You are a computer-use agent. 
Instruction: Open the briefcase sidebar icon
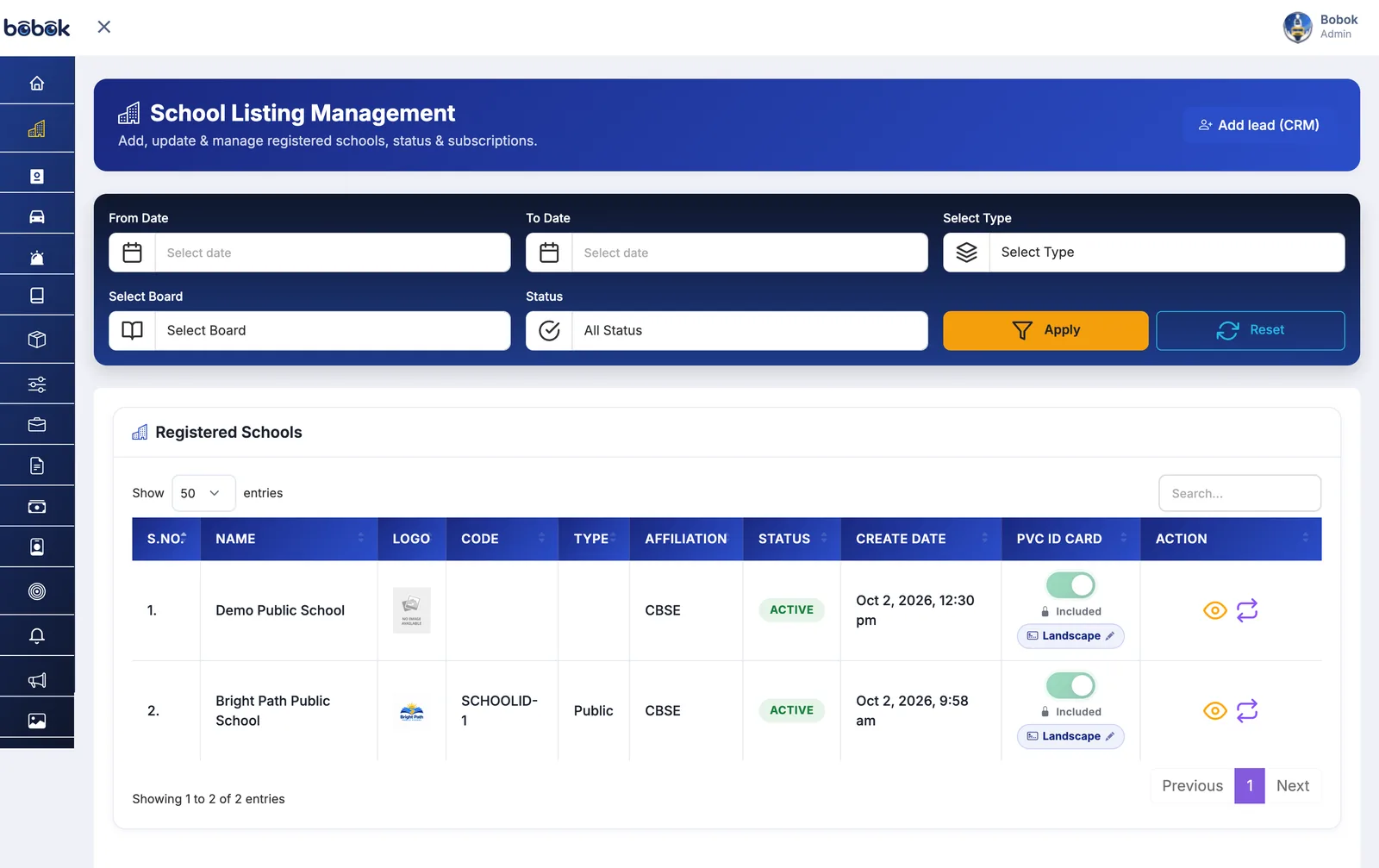click(x=37, y=425)
